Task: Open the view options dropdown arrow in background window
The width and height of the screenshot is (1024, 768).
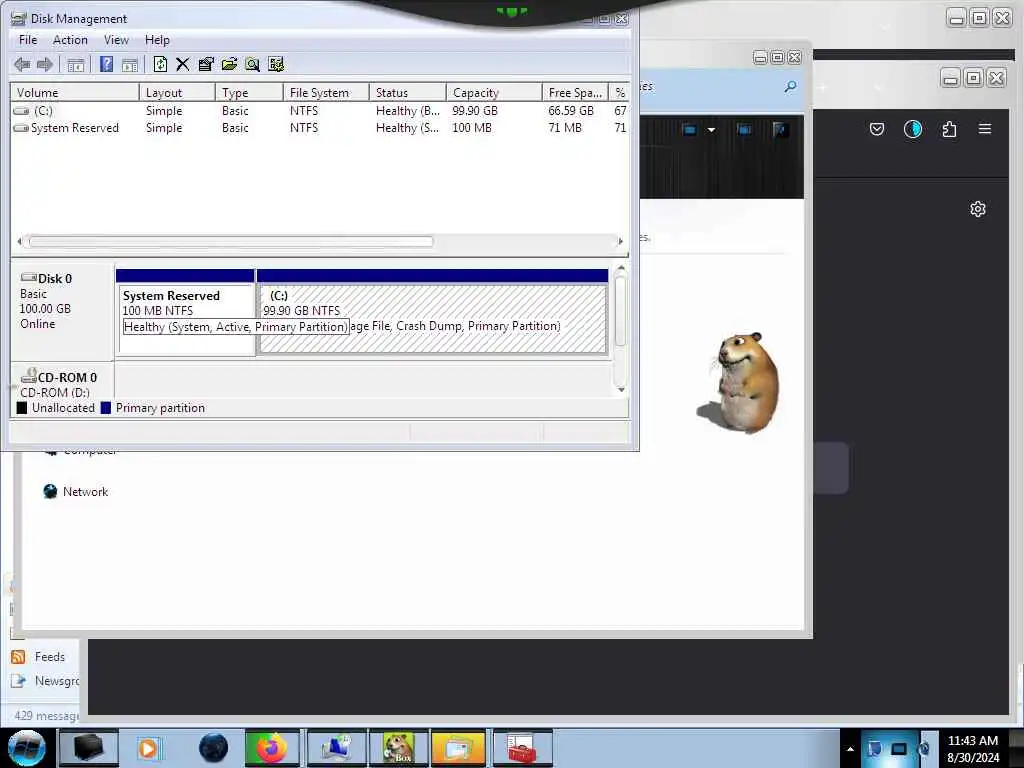Action: [x=711, y=129]
